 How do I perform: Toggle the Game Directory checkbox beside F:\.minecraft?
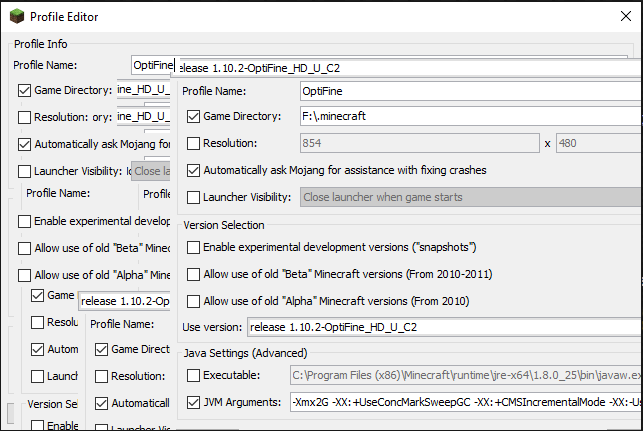point(193,116)
